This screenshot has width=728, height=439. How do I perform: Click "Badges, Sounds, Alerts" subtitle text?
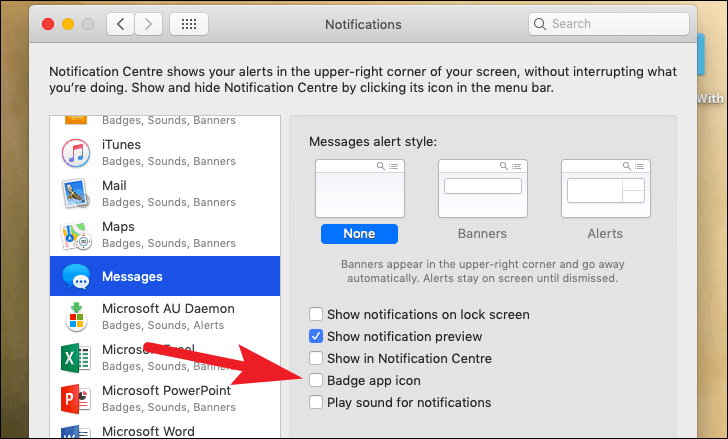point(163,325)
